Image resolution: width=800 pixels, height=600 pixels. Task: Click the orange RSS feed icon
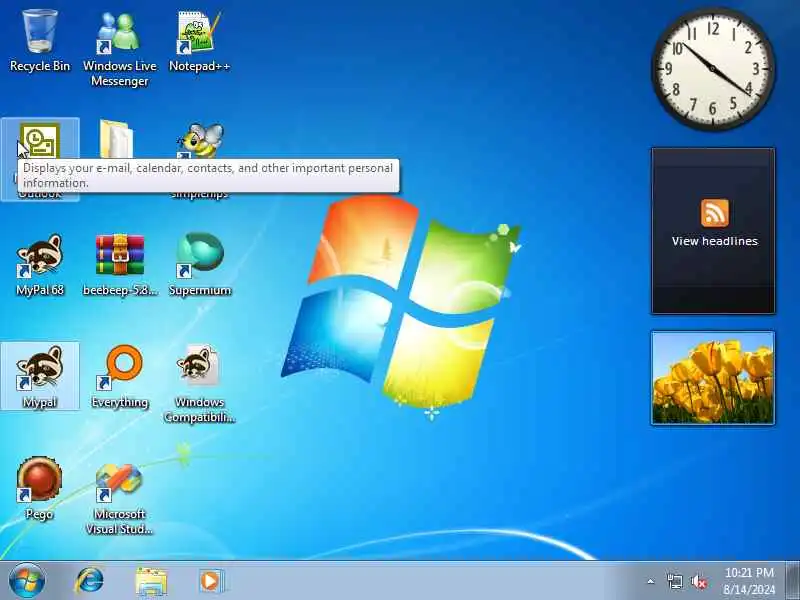click(714, 212)
